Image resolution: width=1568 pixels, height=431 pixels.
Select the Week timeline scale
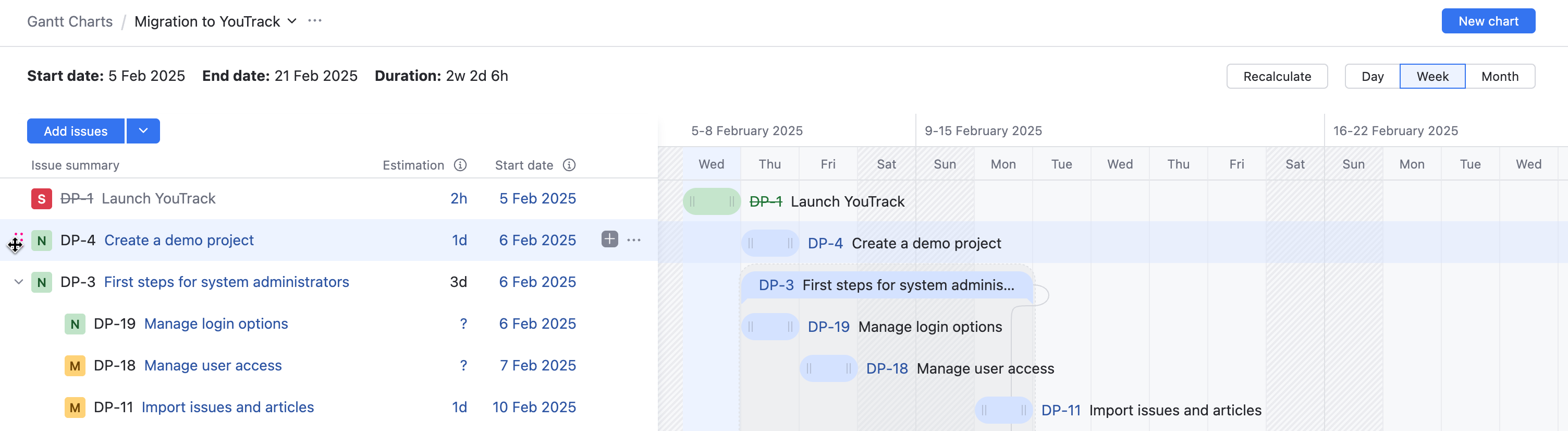[x=1432, y=76]
